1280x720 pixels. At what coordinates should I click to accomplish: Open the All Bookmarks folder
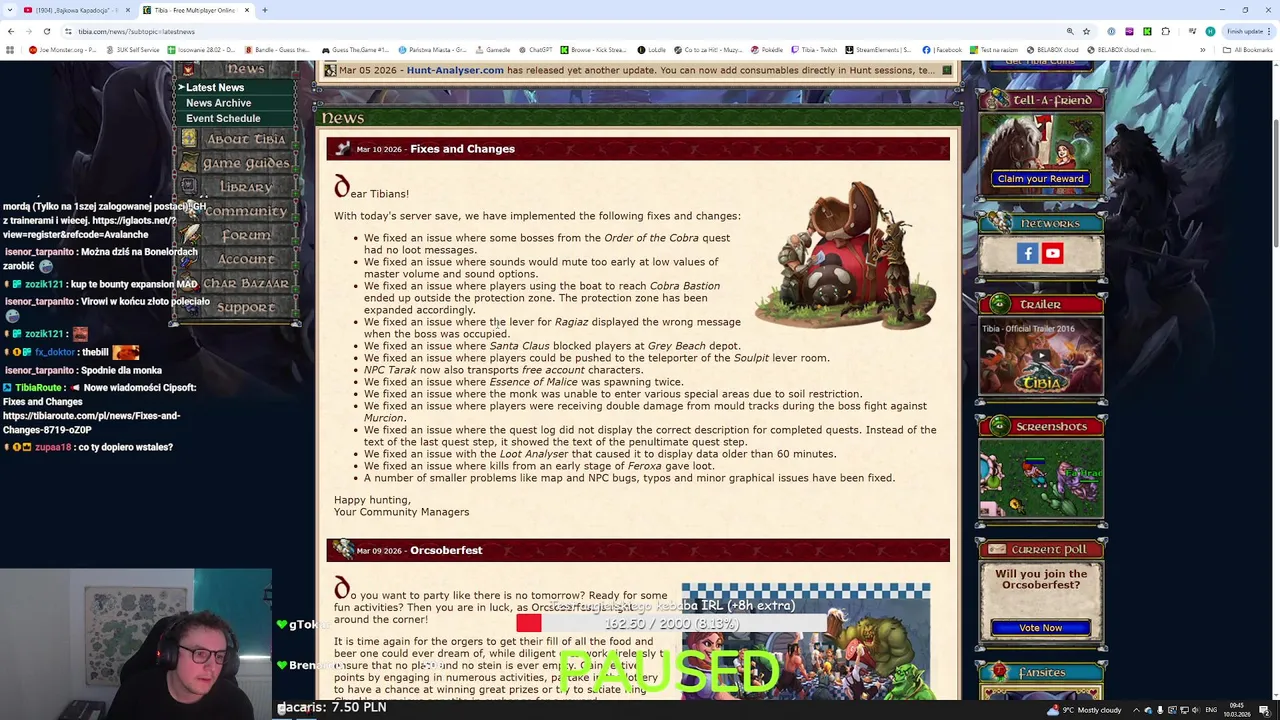click(x=1248, y=50)
